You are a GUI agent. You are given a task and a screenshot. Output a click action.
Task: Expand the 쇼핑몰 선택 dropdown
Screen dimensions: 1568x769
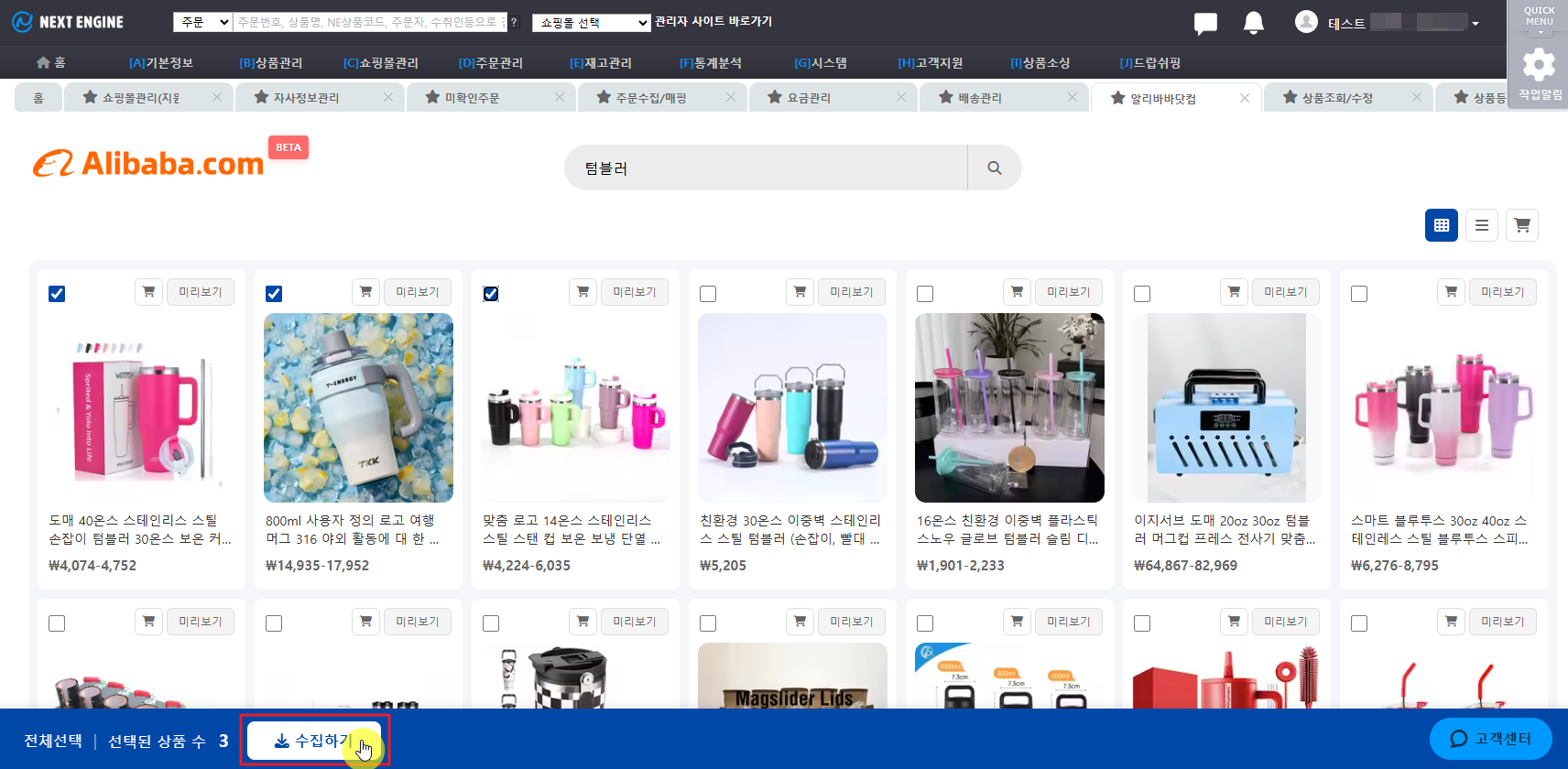coord(591,23)
